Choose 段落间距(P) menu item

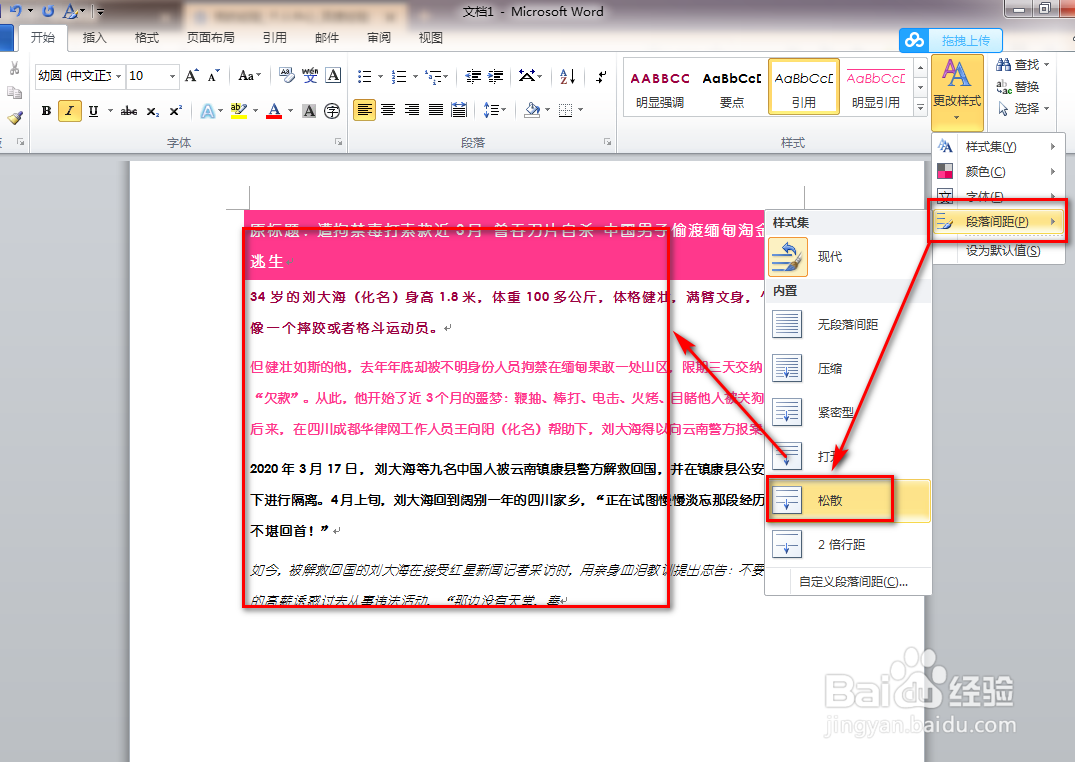(x=998, y=222)
